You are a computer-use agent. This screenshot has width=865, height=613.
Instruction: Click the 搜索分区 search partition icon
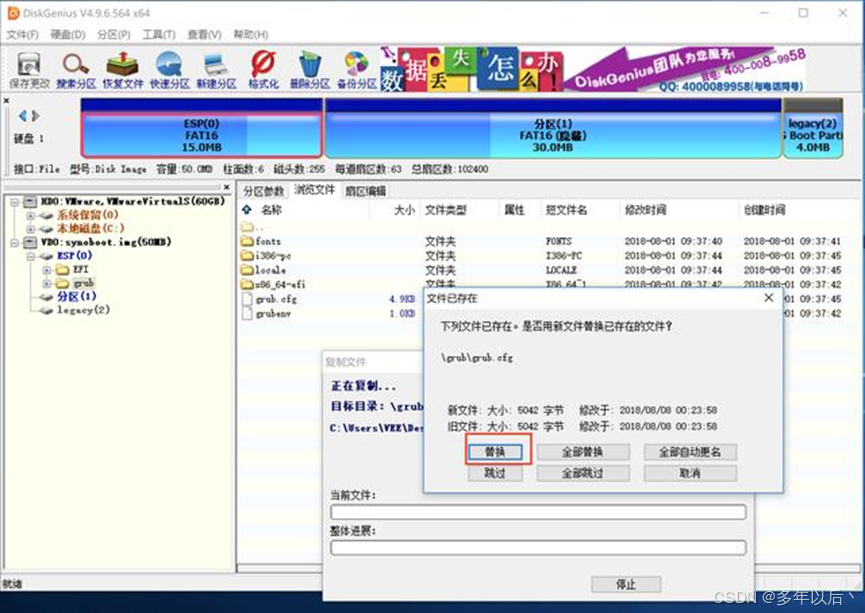pyautogui.click(x=76, y=69)
